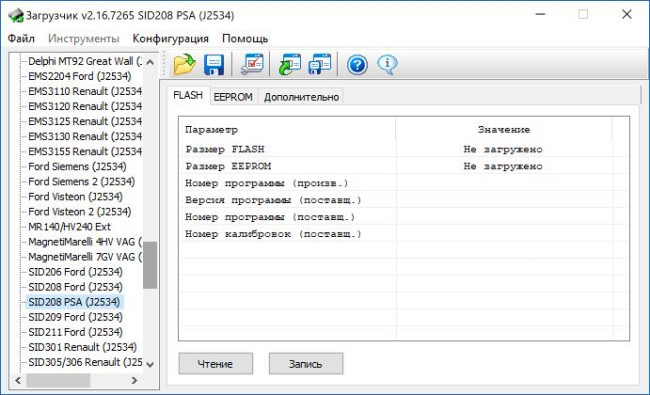
Task: Click the application icon in the title bar
Action: (x=16, y=15)
